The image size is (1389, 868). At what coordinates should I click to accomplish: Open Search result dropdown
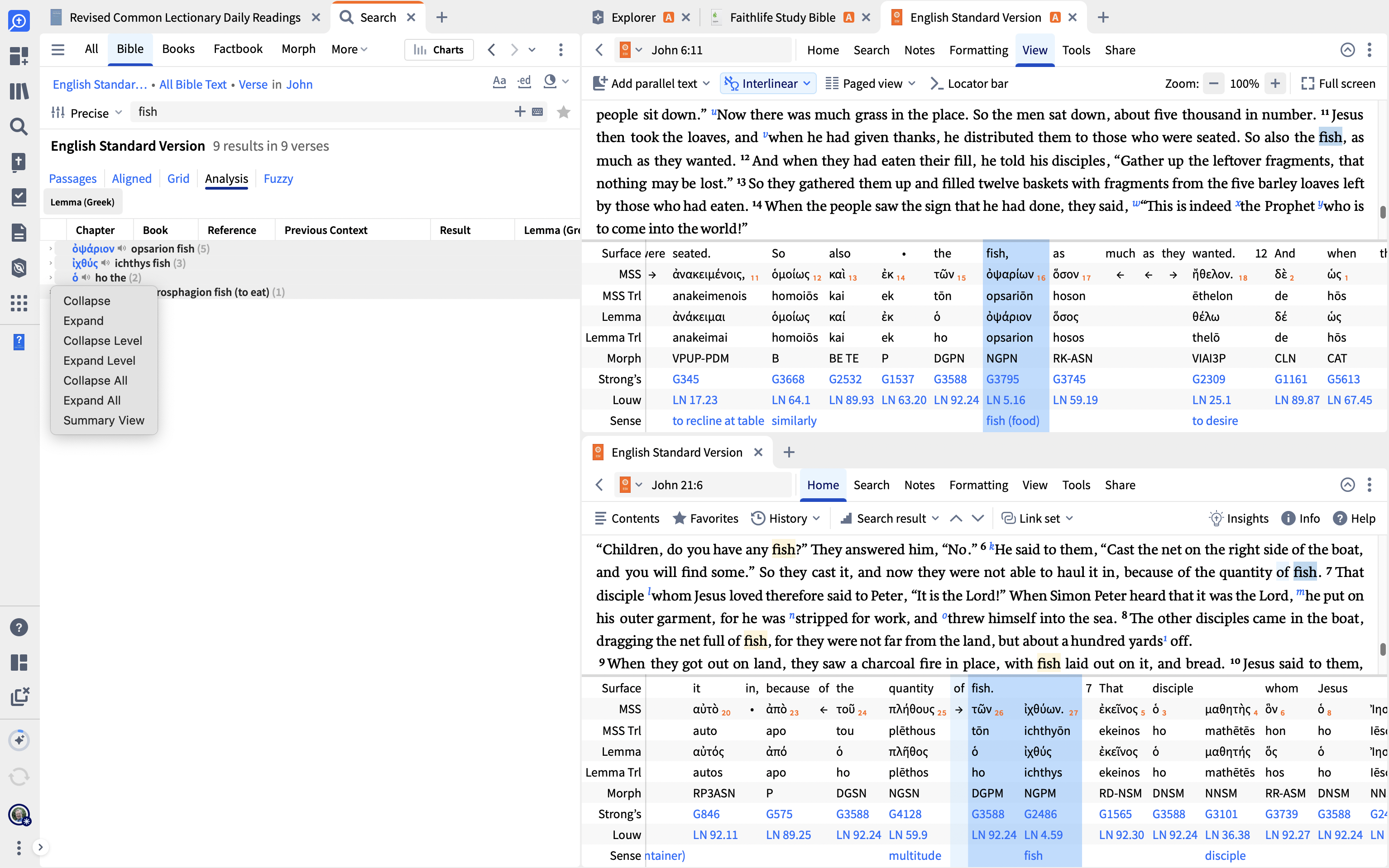[x=890, y=518]
